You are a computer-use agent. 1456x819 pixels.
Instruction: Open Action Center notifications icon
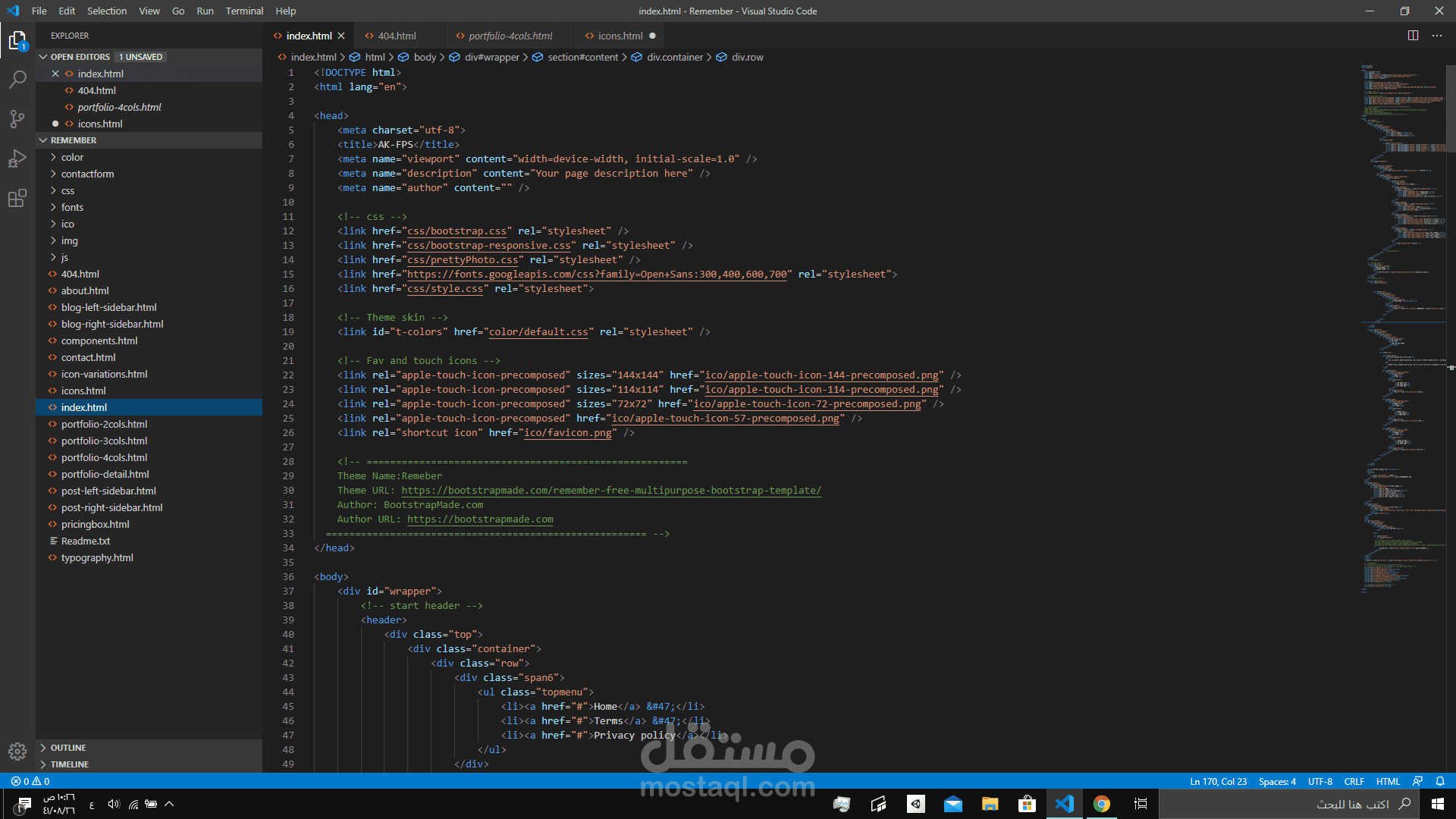(x=23, y=804)
